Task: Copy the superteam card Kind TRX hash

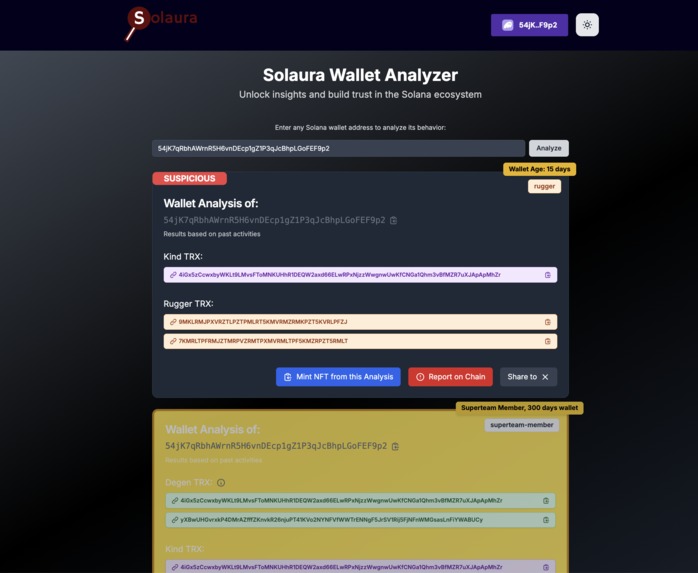Action: click(546, 568)
